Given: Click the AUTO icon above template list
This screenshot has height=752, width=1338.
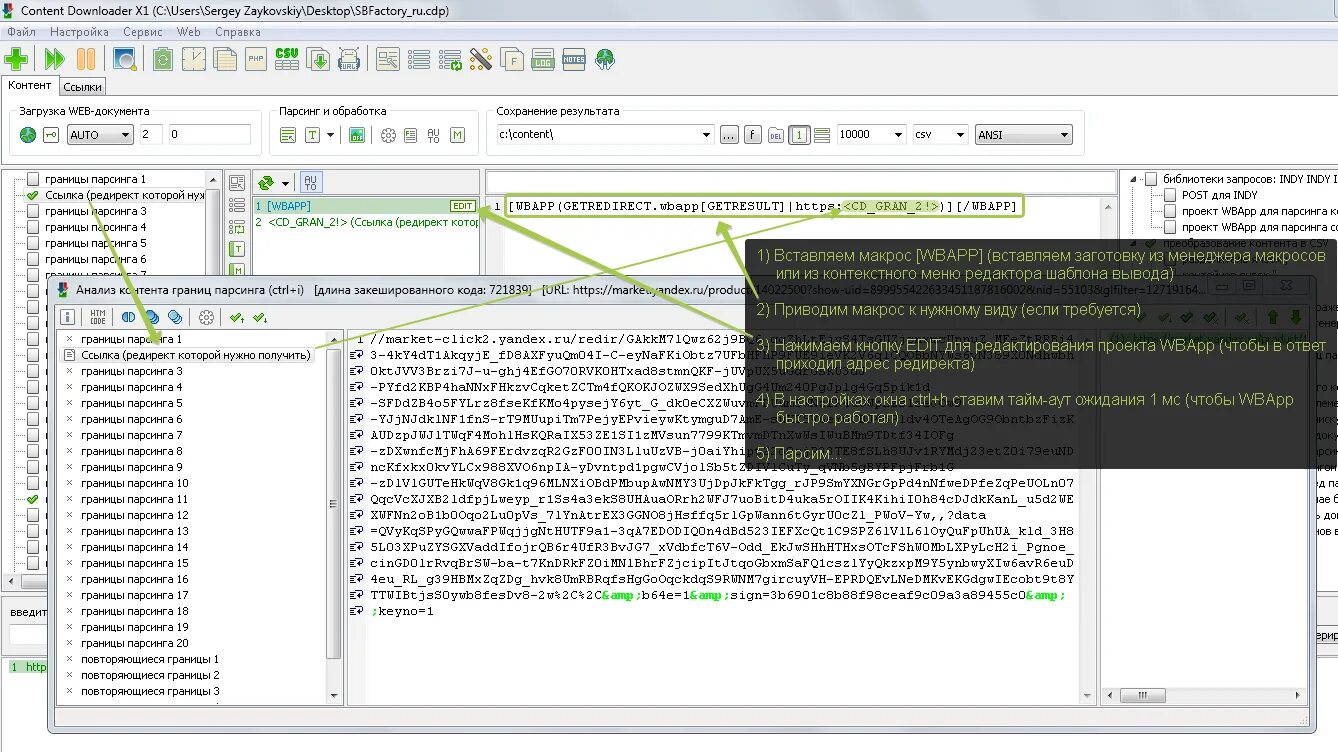Looking at the screenshot, I should [310, 183].
